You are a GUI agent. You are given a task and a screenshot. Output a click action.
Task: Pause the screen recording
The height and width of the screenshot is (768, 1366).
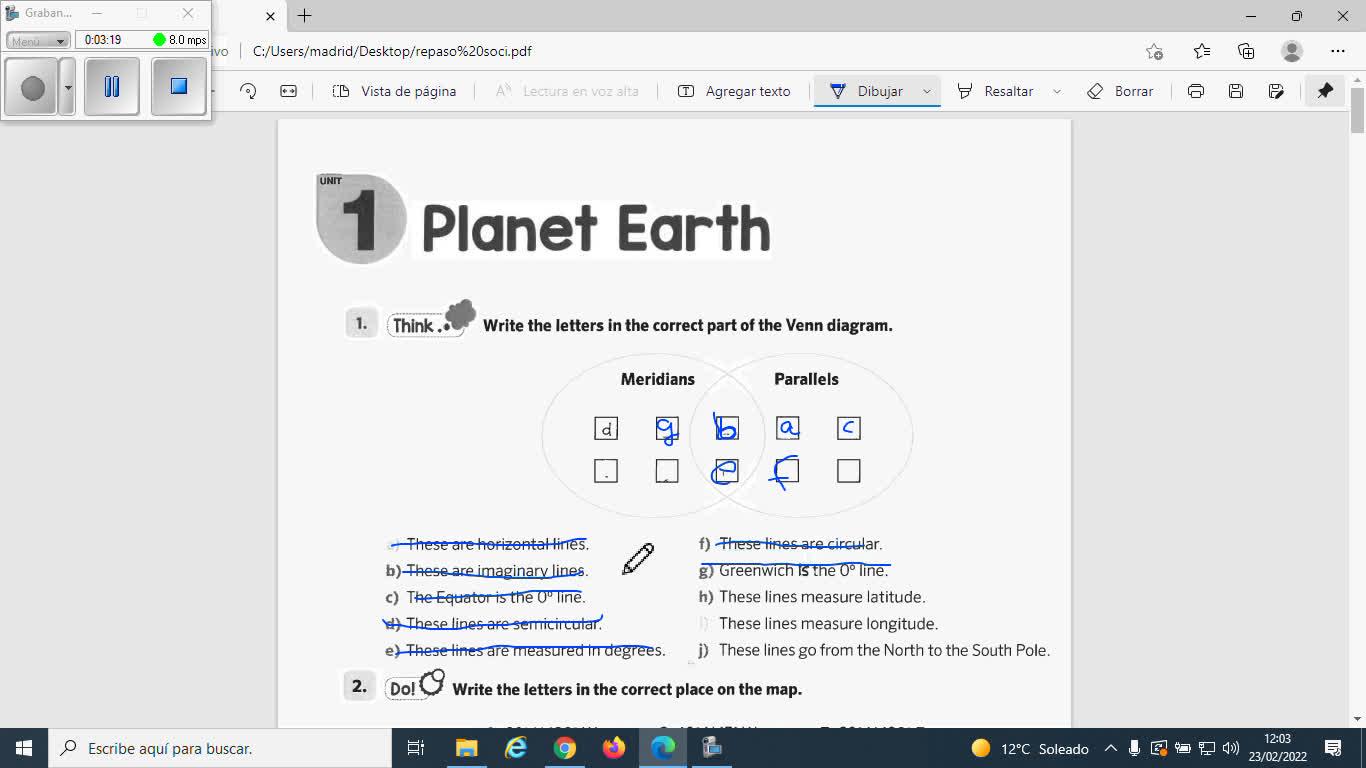pyautogui.click(x=111, y=87)
